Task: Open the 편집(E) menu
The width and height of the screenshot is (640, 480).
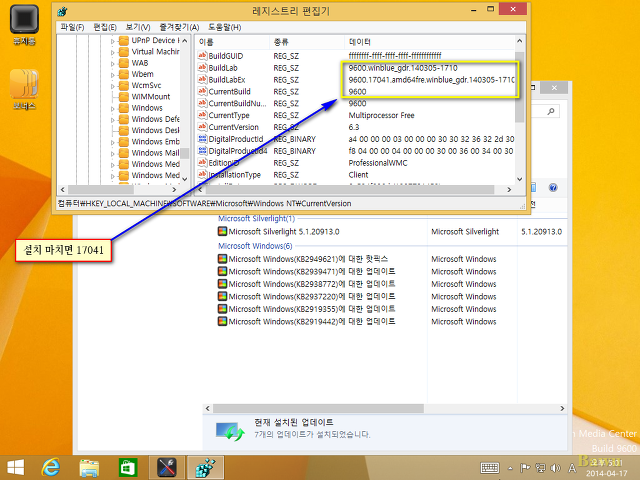Action: click(105, 27)
